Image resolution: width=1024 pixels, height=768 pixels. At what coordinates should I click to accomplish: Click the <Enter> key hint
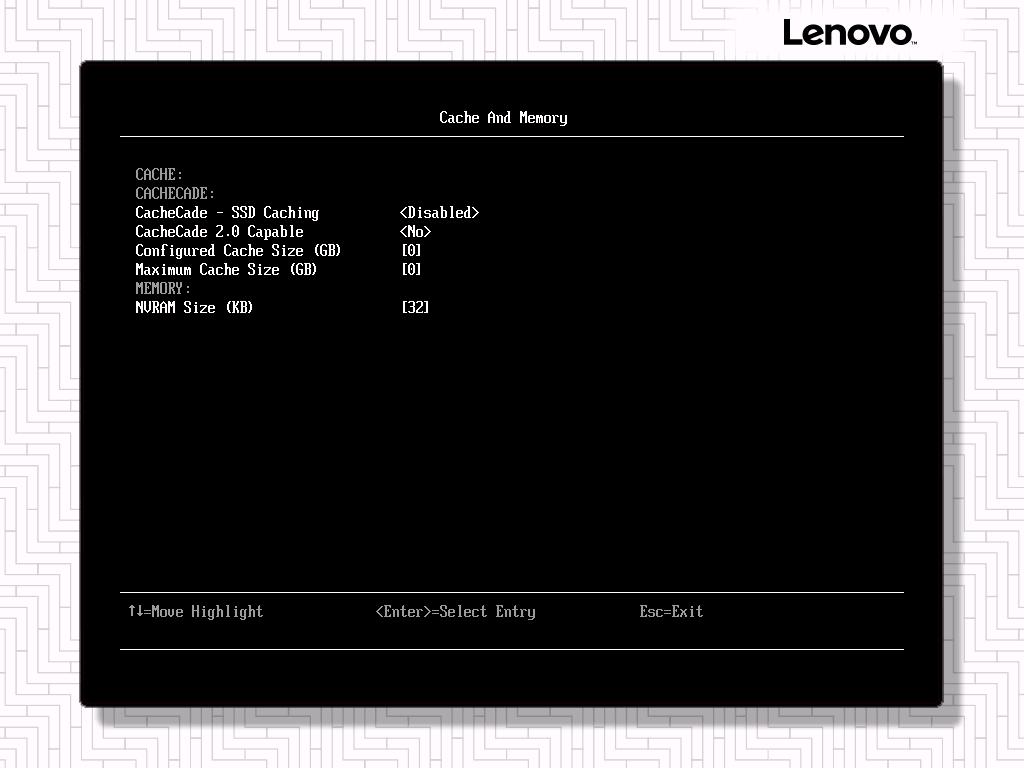403,612
